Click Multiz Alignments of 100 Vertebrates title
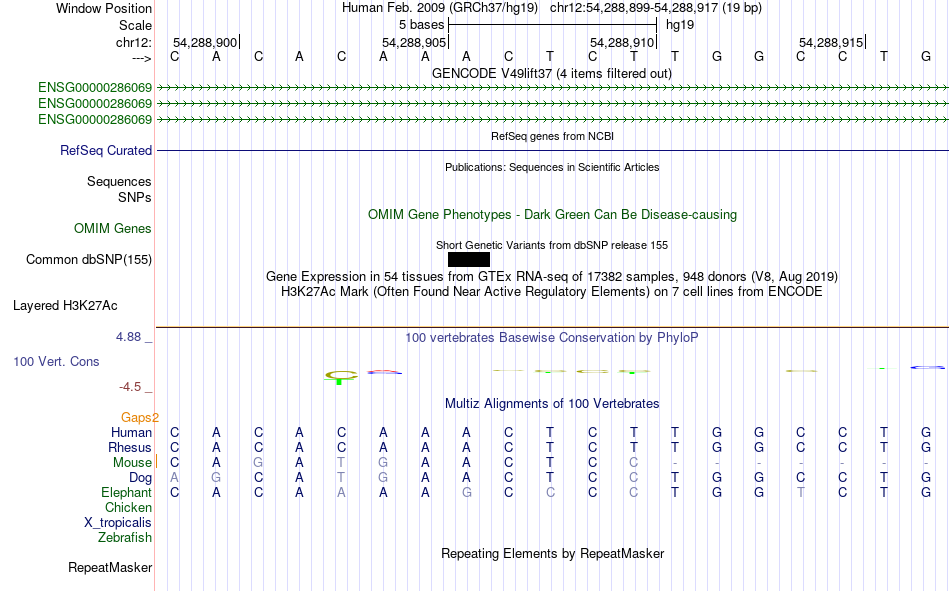This screenshot has width=950, height=591. tap(552, 404)
